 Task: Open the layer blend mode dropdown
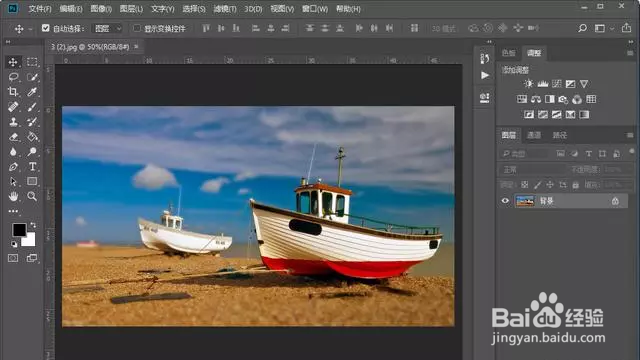[532, 169]
